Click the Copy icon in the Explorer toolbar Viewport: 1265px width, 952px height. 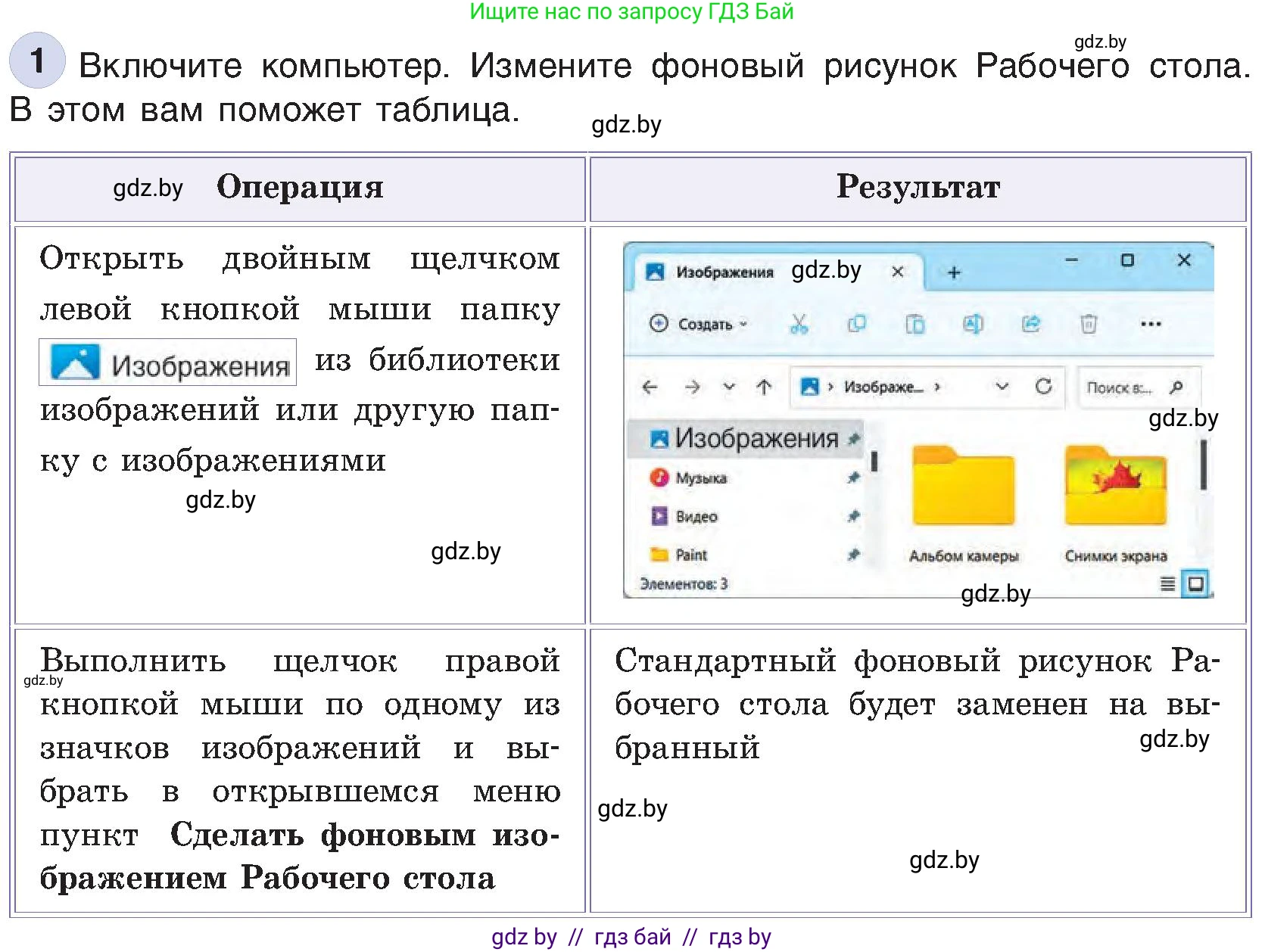click(858, 324)
